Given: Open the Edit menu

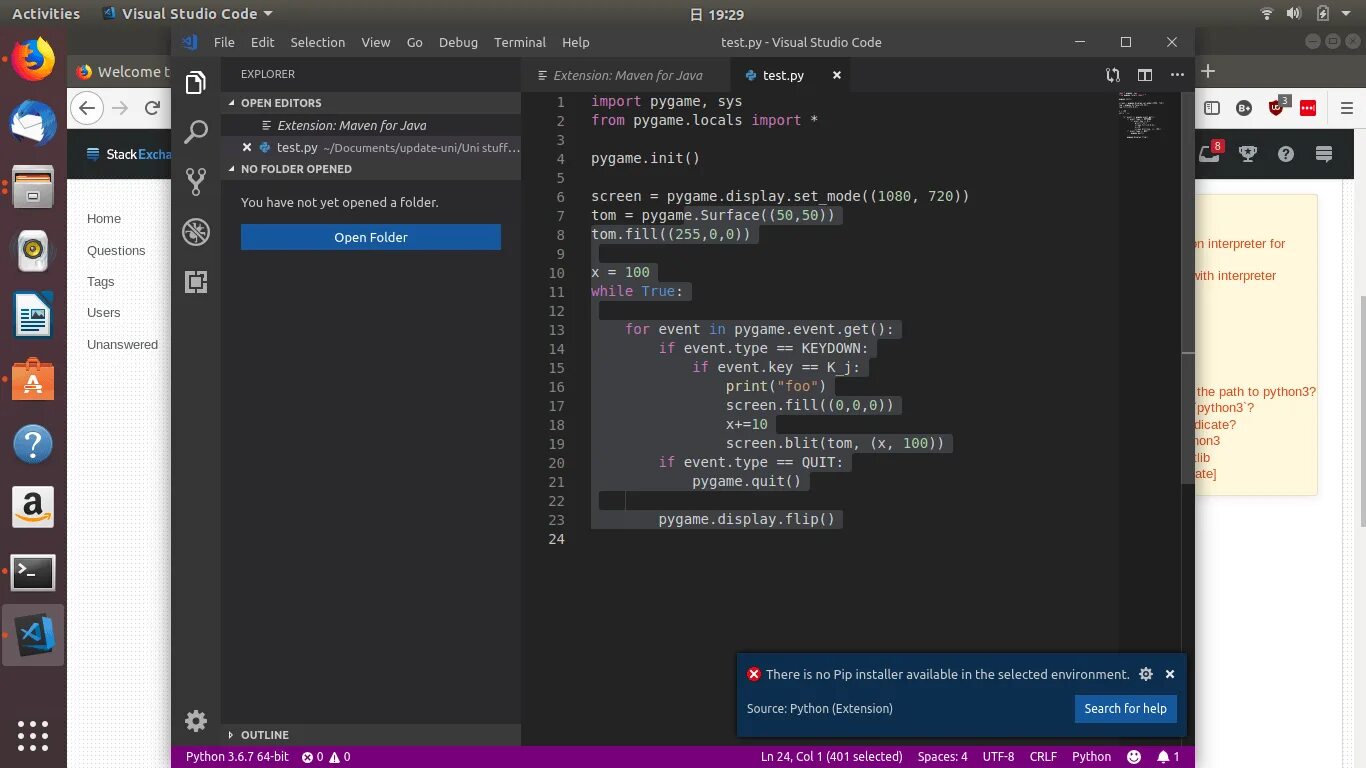Looking at the screenshot, I should pyautogui.click(x=262, y=42).
